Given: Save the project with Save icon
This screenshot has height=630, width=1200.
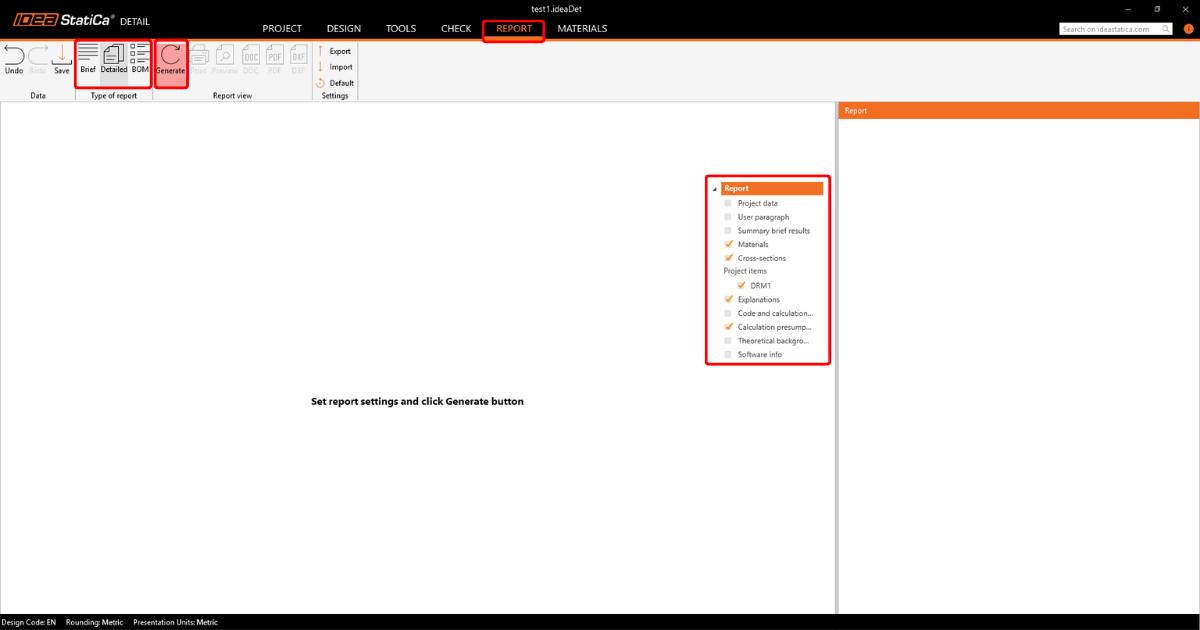Looking at the screenshot, I should click(62, 59).
